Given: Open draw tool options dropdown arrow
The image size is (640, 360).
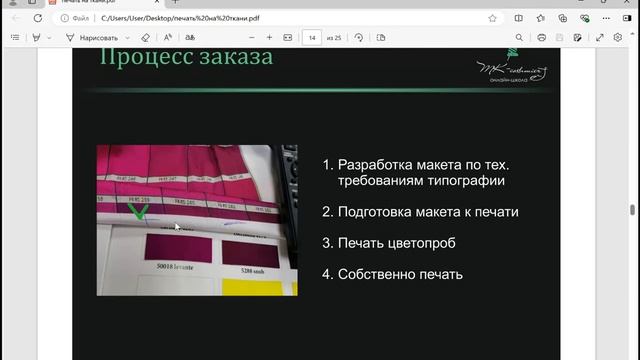Looking at the screenshot, I should (x=127, y=38).
